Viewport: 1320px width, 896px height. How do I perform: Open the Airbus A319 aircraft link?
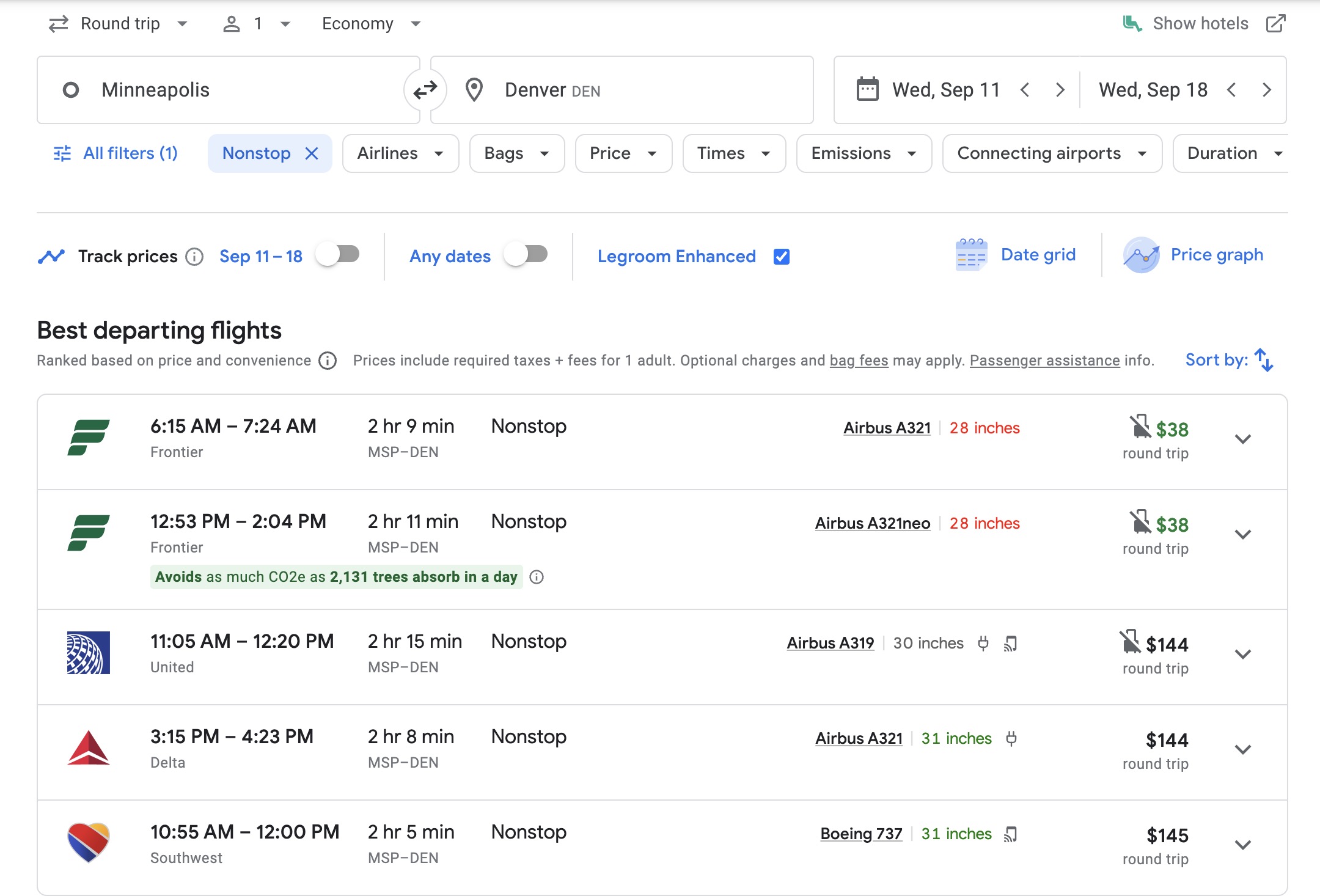pos(830,643)
